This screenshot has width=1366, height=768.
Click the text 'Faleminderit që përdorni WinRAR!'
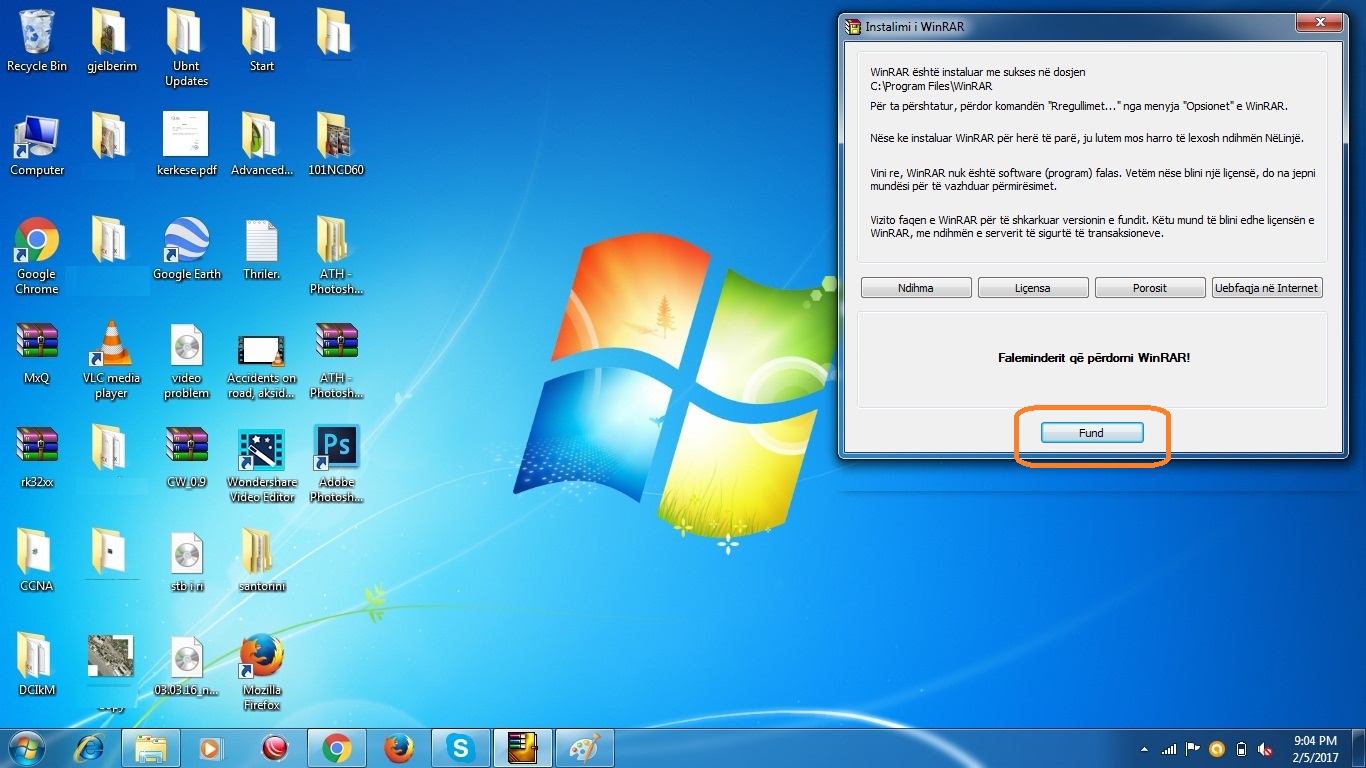click(1094, 357)
